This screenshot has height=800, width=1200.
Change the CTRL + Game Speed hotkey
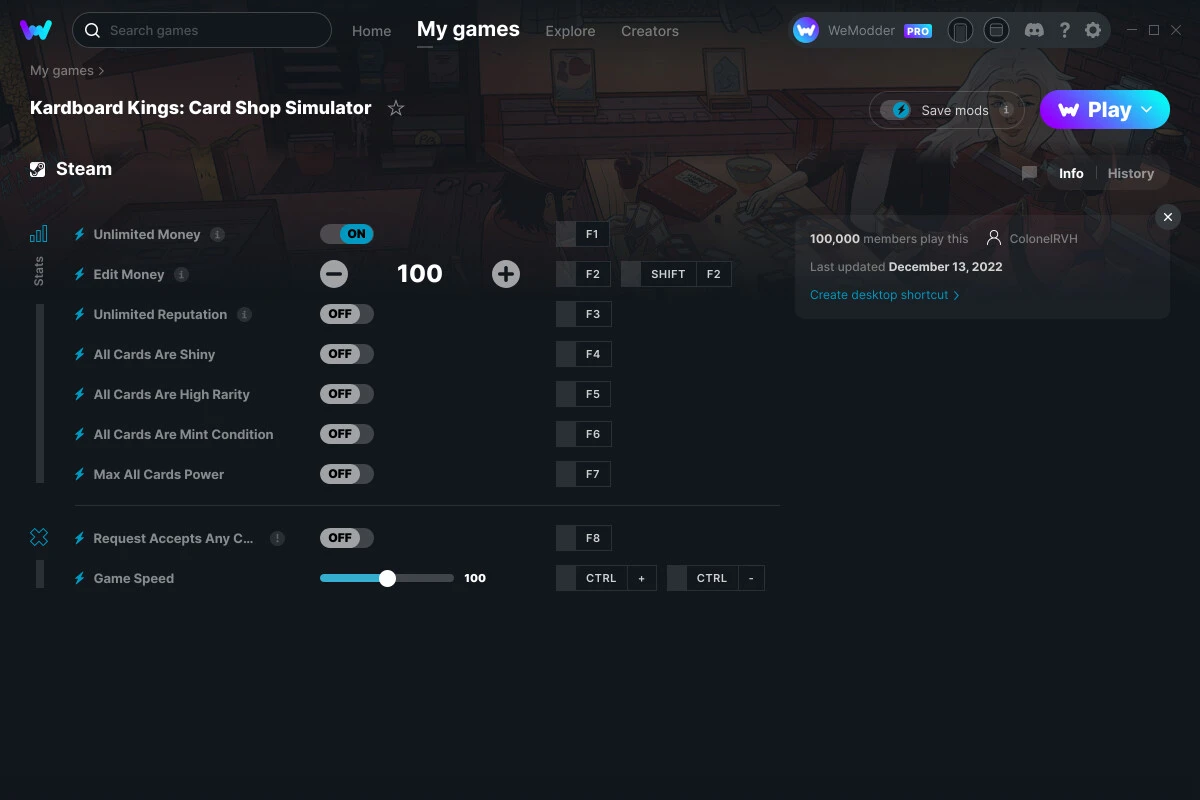point(606,578)
